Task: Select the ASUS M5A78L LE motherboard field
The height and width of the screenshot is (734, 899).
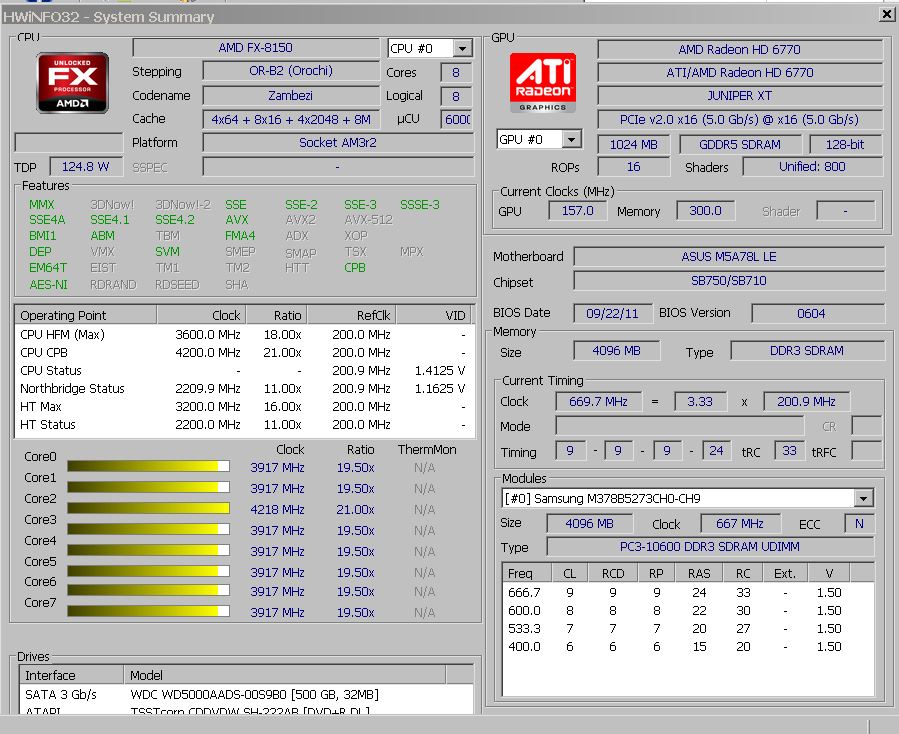Action: 729,256
